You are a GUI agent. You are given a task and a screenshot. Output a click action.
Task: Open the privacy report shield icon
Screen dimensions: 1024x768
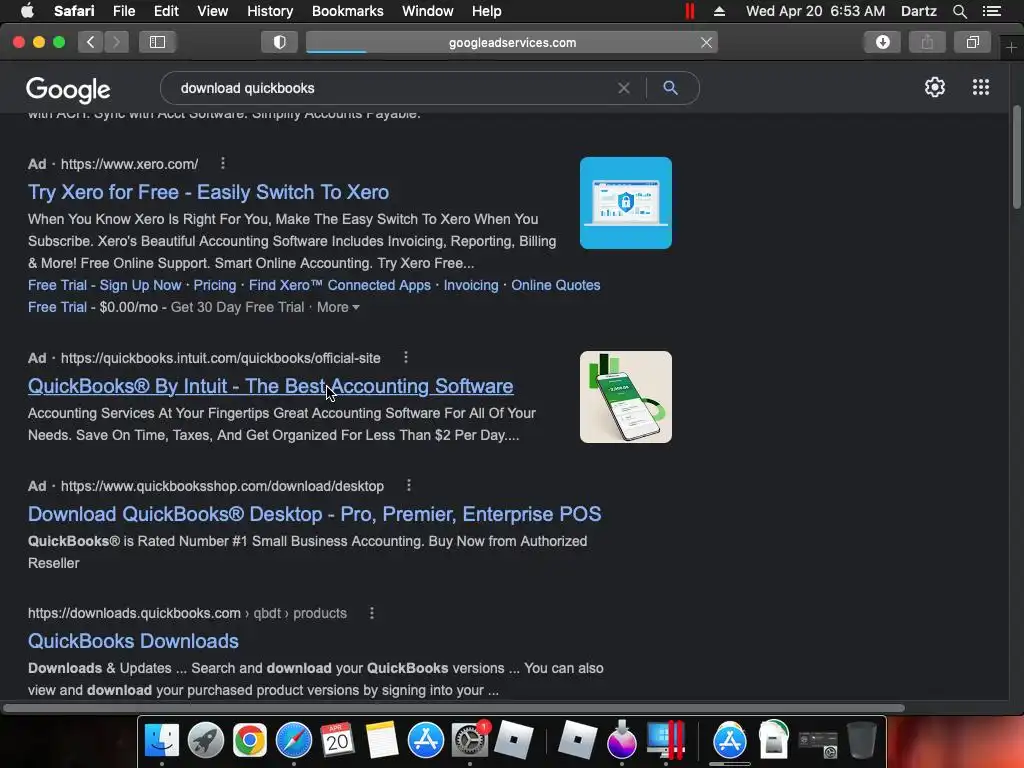(280, 42)
